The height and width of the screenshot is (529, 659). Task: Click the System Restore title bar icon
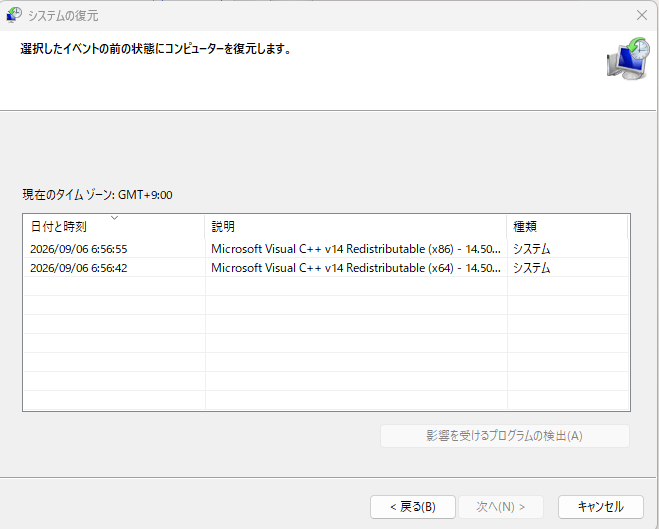click(x=14, y=15)
